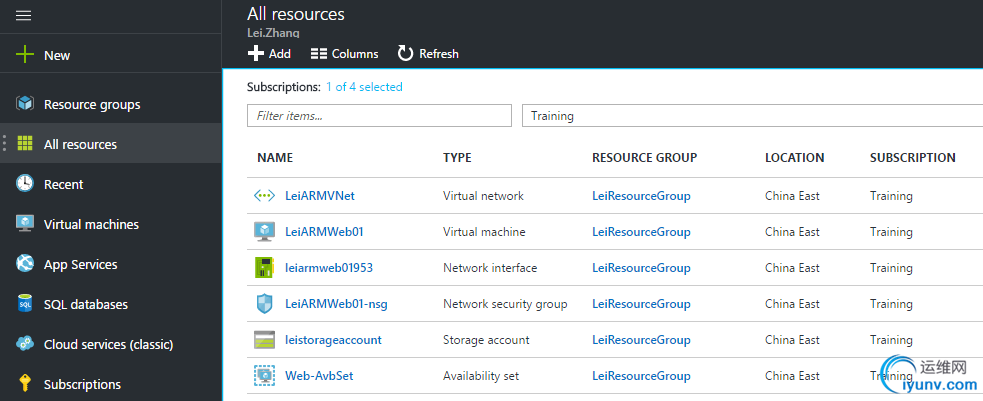Click the All resources grid icon
This screenshot has width=983, height=401.
tap(24, 144)
